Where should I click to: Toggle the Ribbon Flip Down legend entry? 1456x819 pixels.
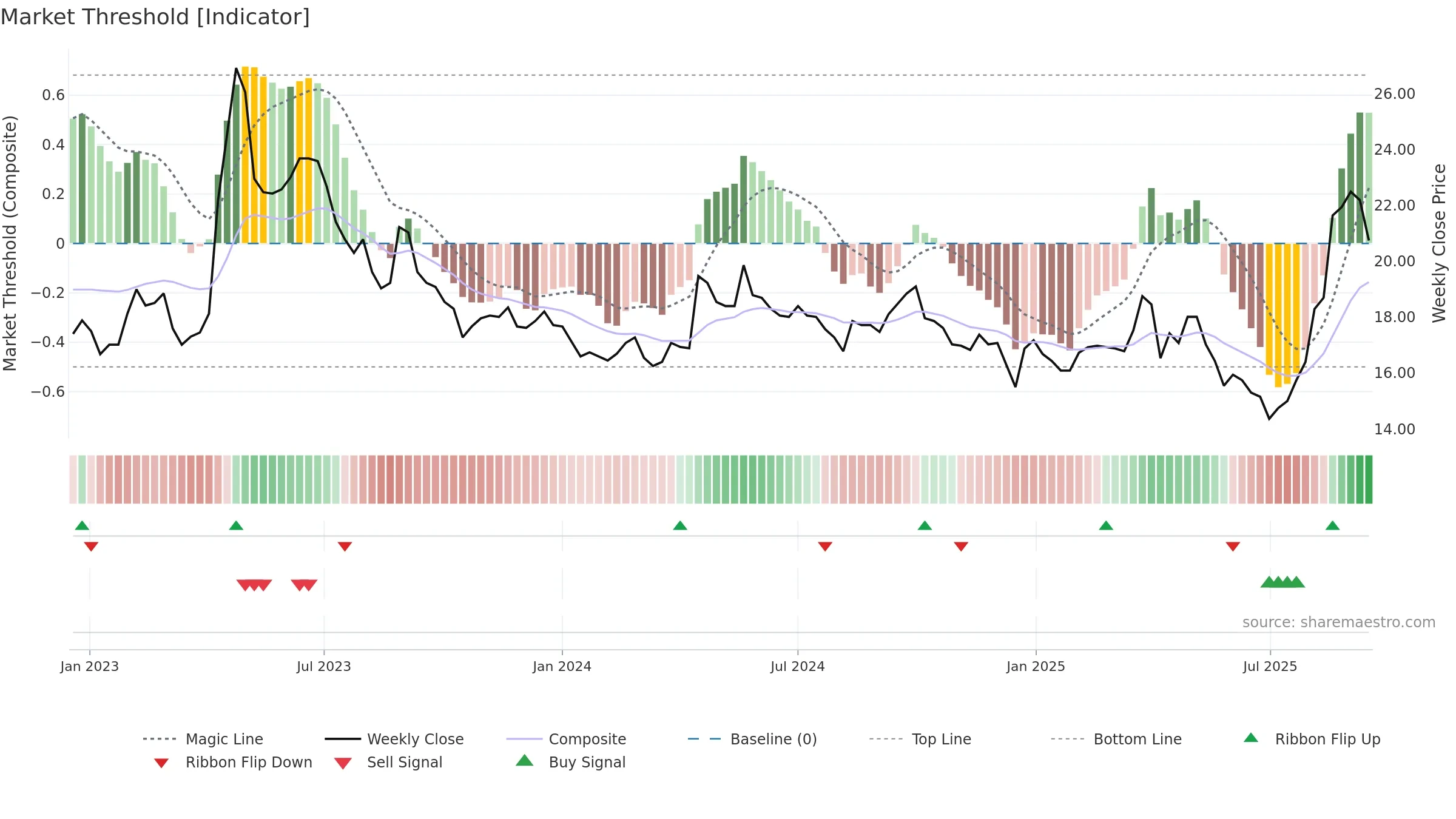pyautogui.click(x=232, y=762)
